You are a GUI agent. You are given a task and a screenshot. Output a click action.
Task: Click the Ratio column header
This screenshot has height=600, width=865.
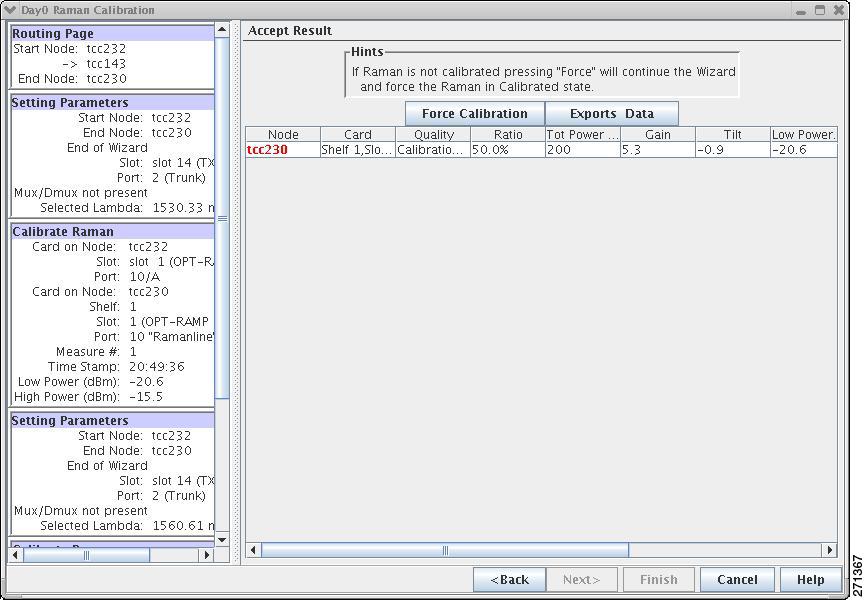click(508, 135)
